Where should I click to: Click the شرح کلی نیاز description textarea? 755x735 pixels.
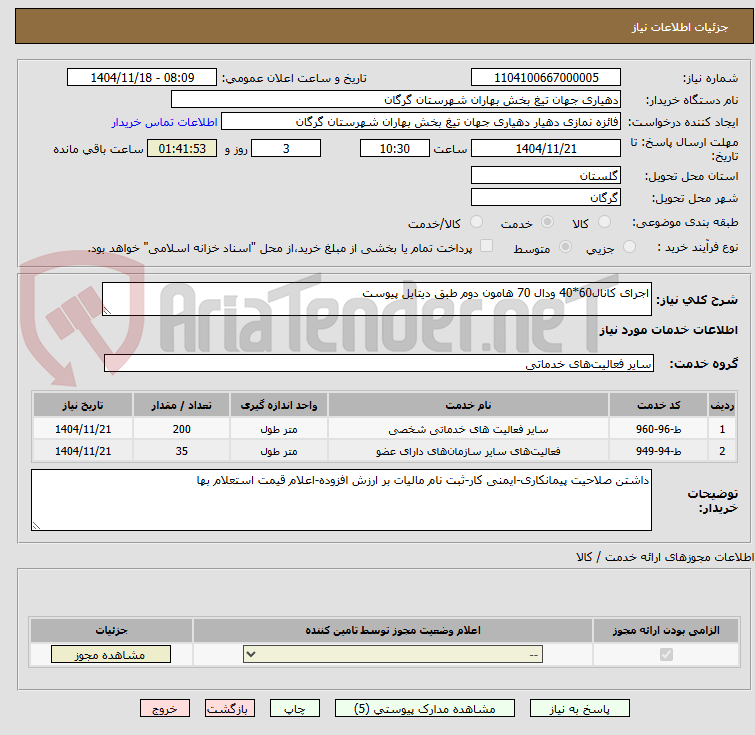(377, 299)
